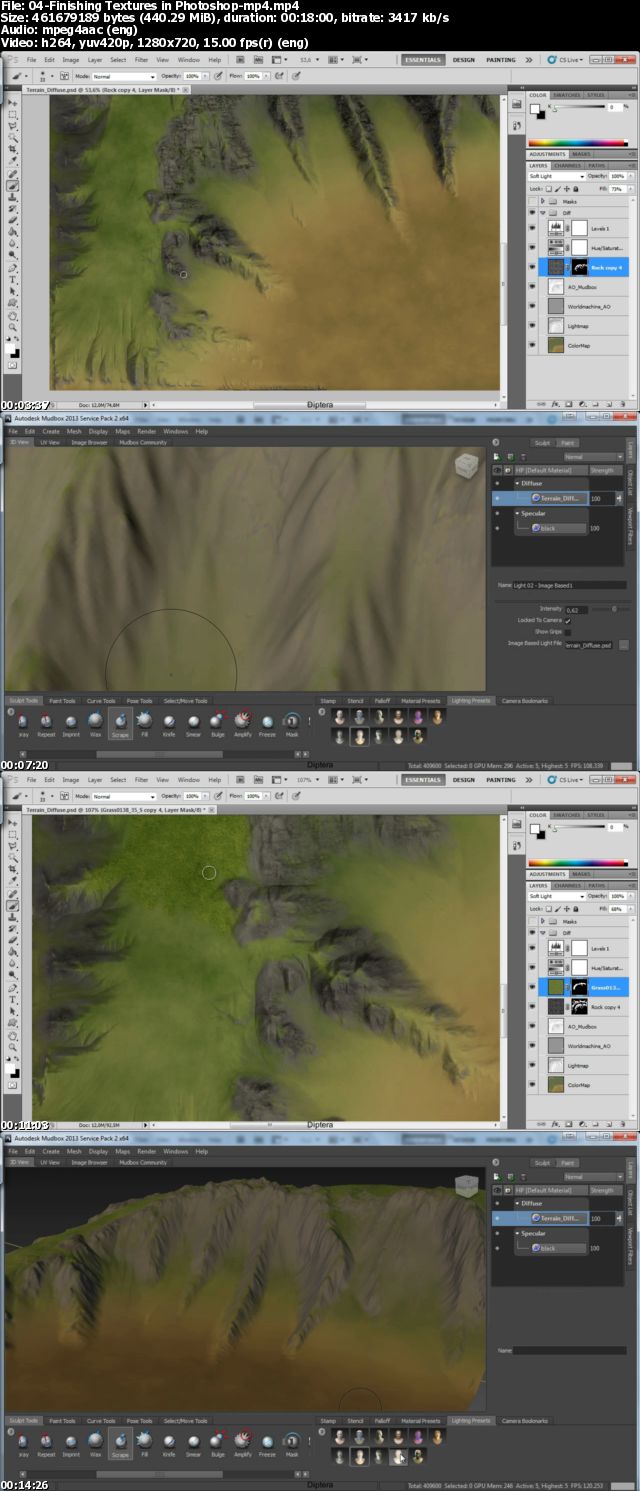This screenshot has height=1491, width=640.
Task: Click Rock copy 4 mask thumbnail, 00:03:37 Photoshop
Action: (x=581, y=267)
